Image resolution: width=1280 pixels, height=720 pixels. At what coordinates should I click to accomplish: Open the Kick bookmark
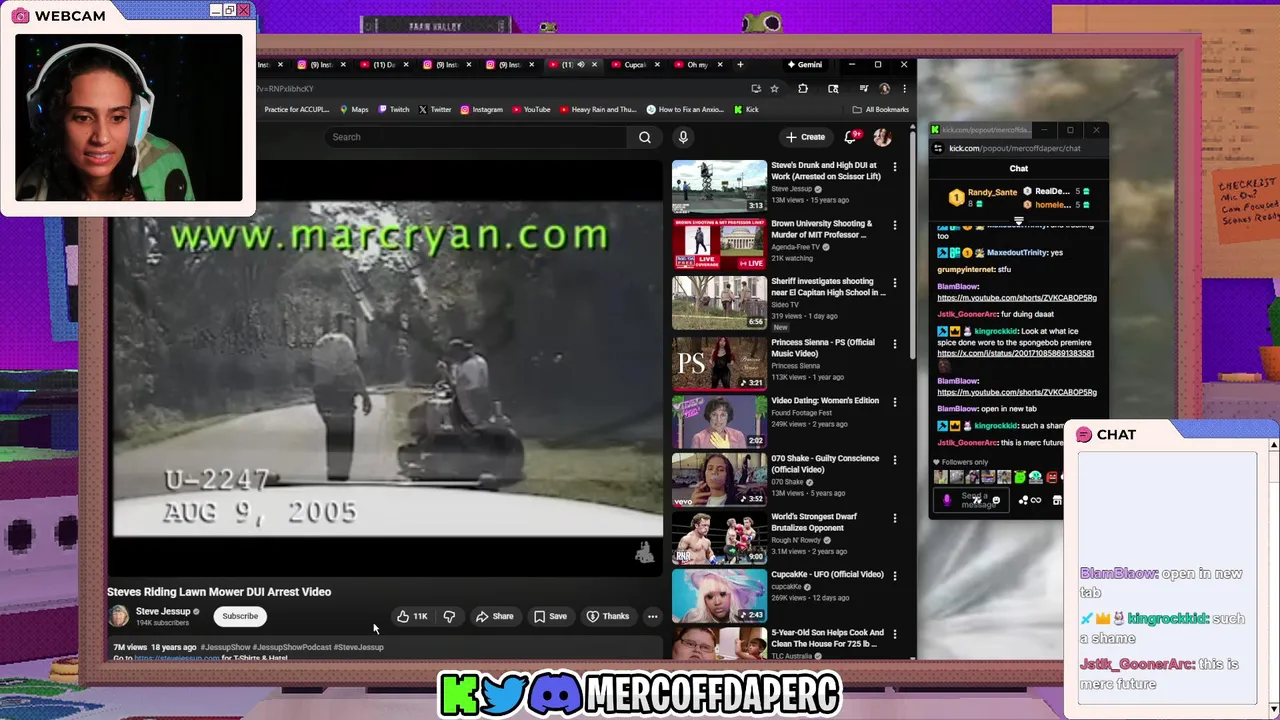click(x=746, y=109)
